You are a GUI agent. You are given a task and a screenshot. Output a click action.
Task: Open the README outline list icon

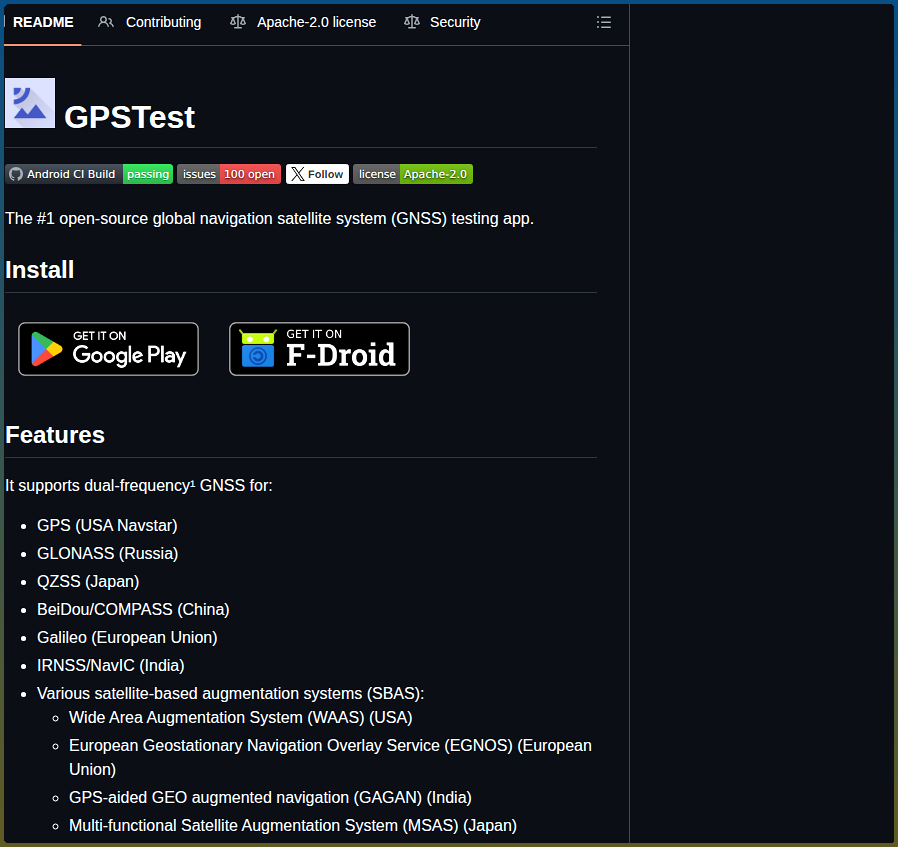point(604,22)
